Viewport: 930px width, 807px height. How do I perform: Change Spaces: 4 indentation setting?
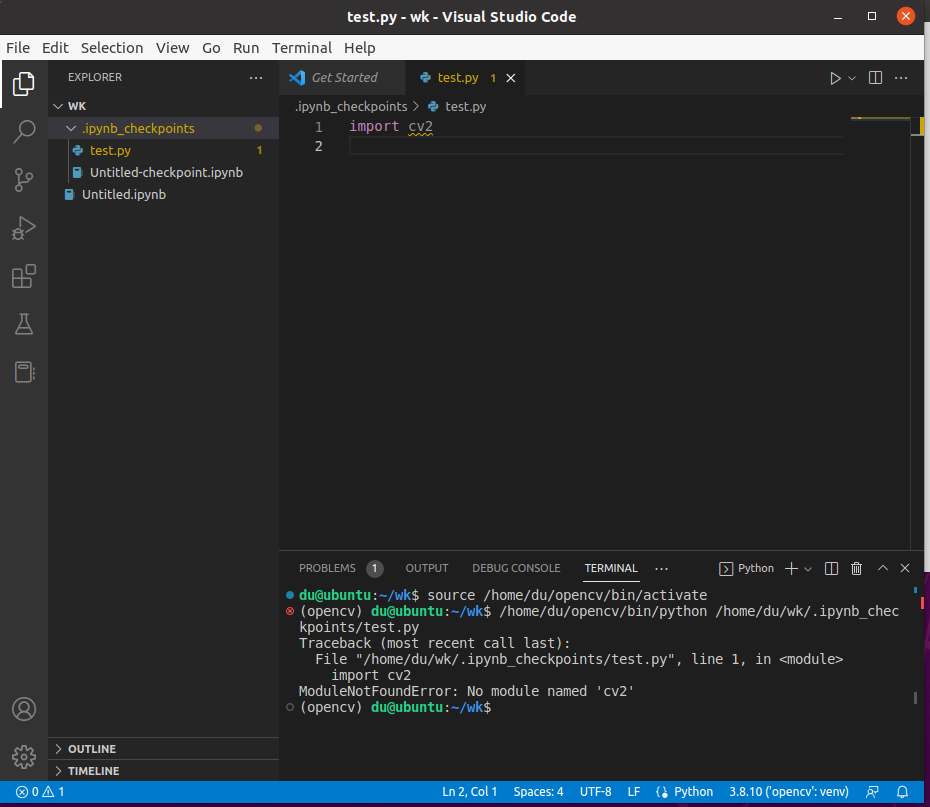tap(539, 792)
